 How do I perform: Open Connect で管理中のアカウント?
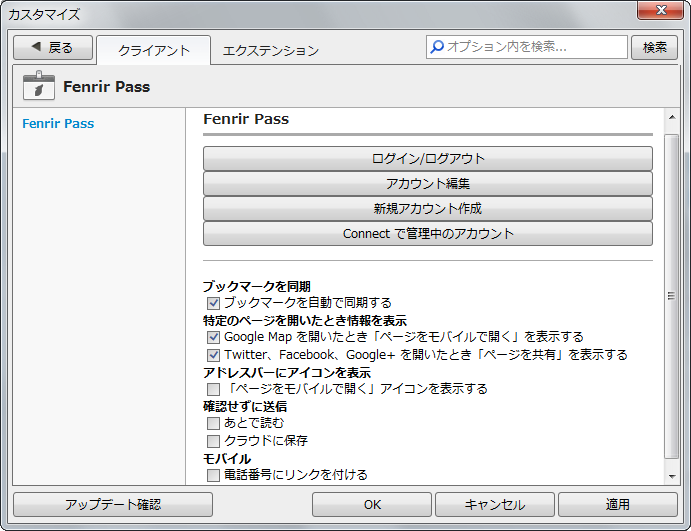428,234
